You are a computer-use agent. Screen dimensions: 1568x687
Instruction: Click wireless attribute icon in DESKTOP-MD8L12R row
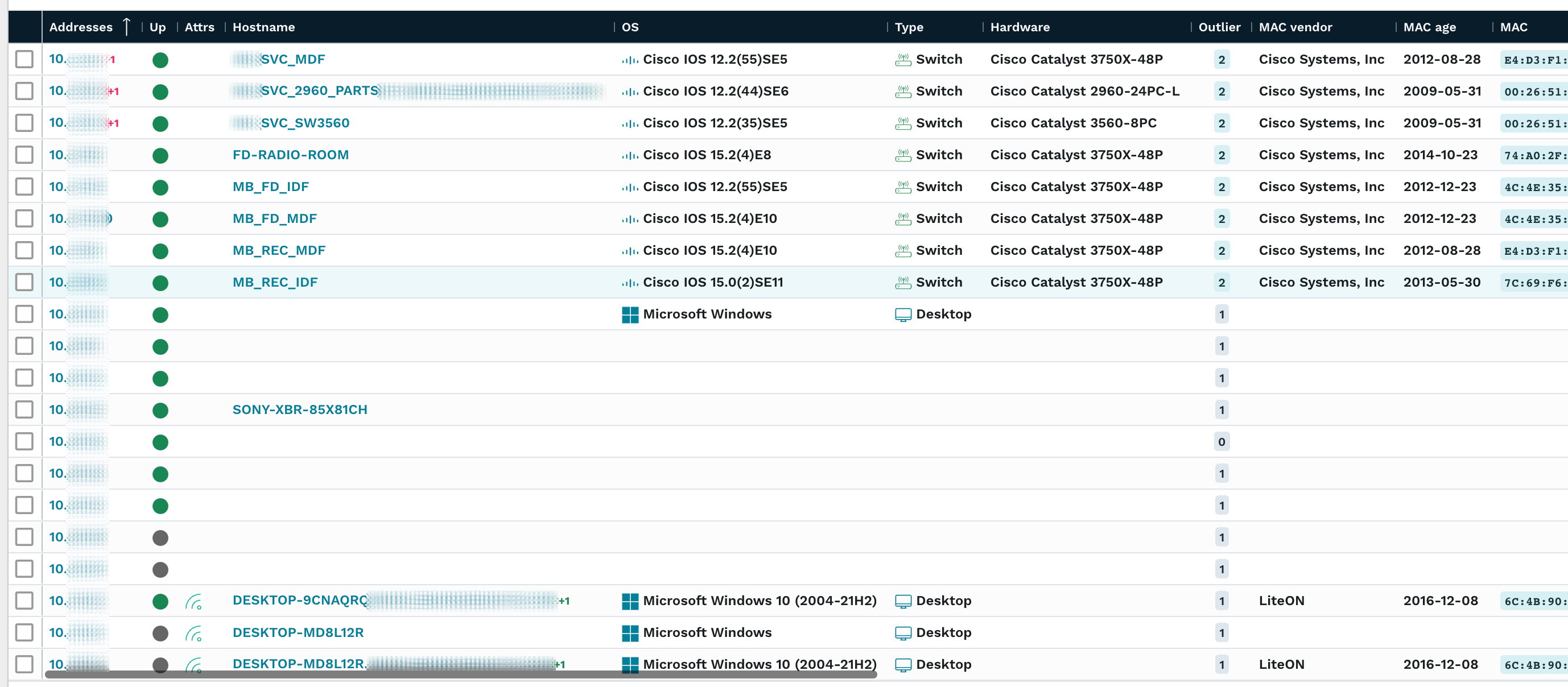point(194,633)
